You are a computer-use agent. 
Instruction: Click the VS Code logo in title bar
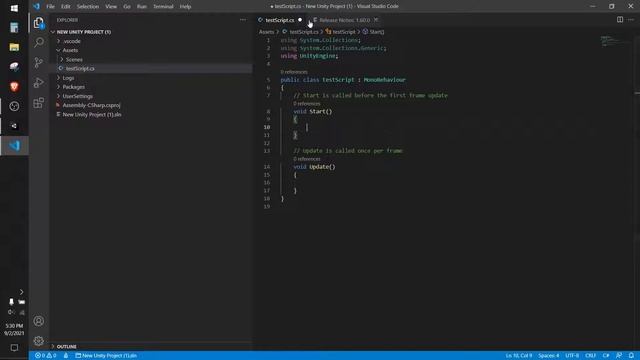pos(36,6)
